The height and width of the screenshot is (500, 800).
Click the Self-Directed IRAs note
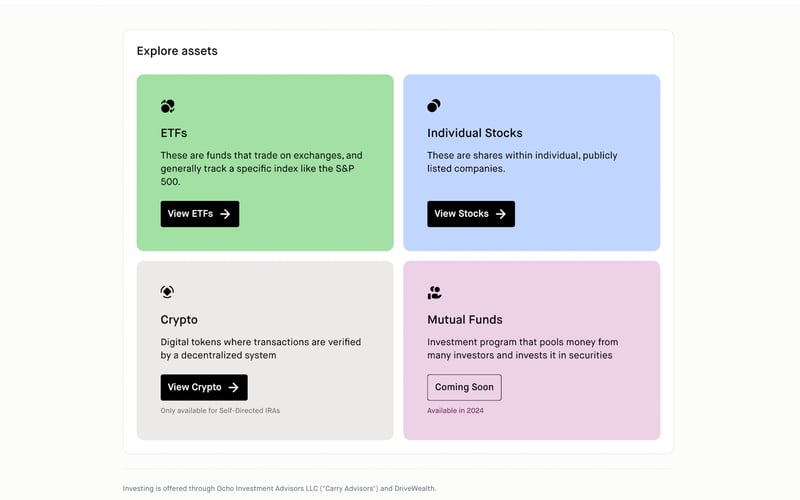click(220, 411)
